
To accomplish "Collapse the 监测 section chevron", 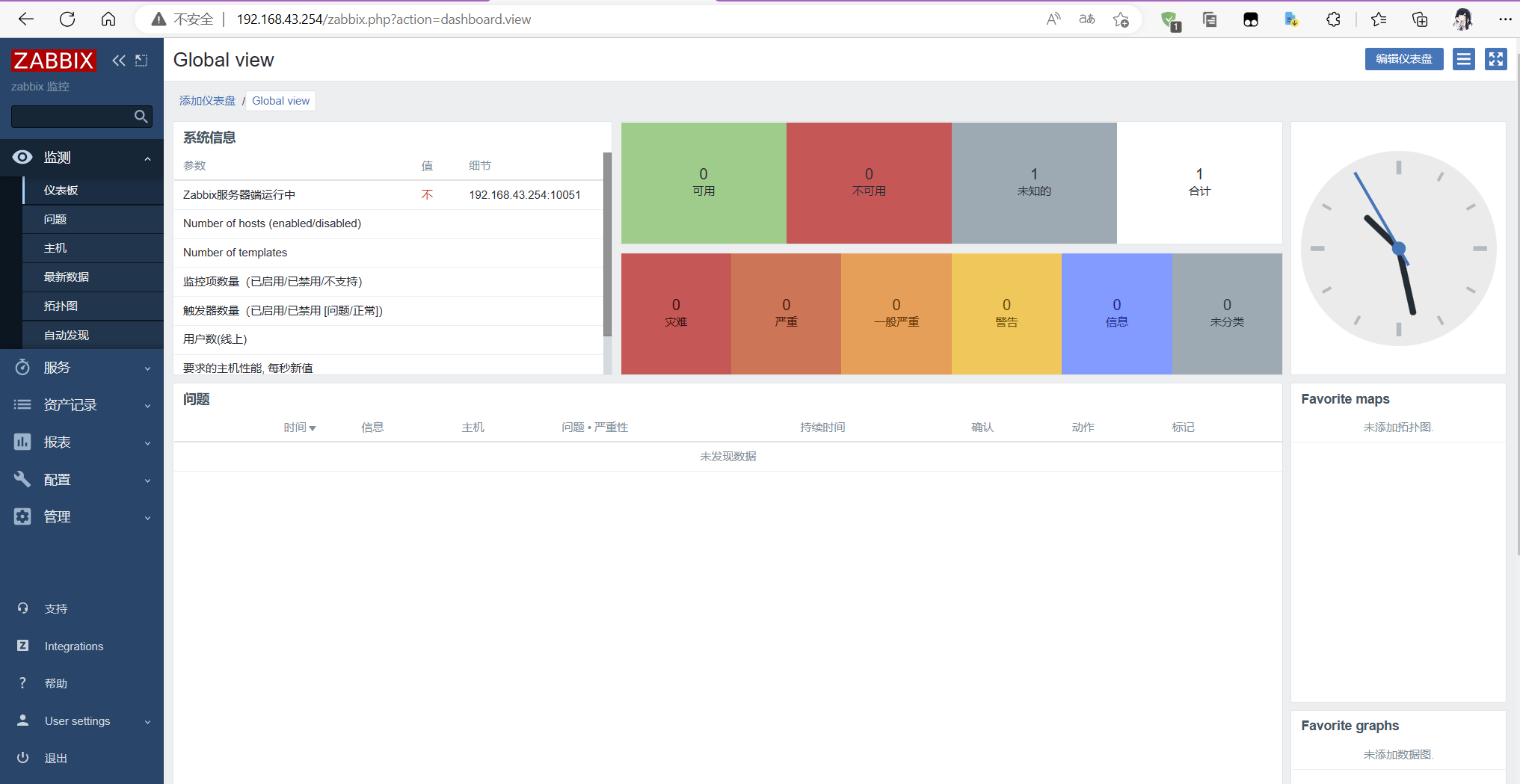I will pyautogui.click(x=147, y=158).
